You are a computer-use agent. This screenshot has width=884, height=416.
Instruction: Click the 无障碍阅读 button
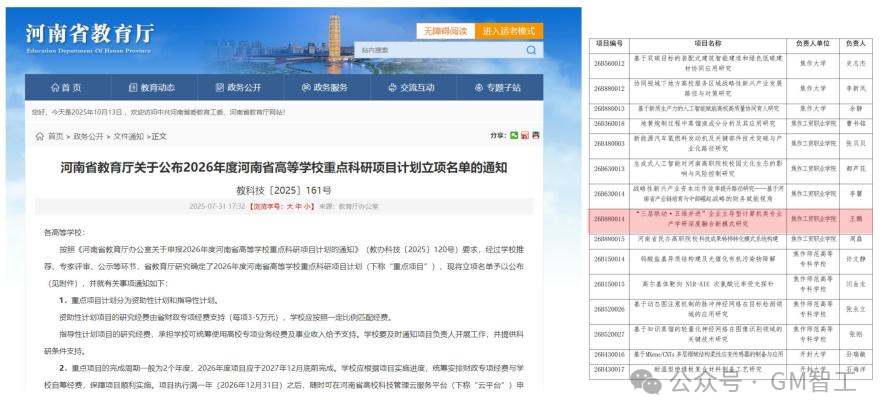click(x=445, y=31)
